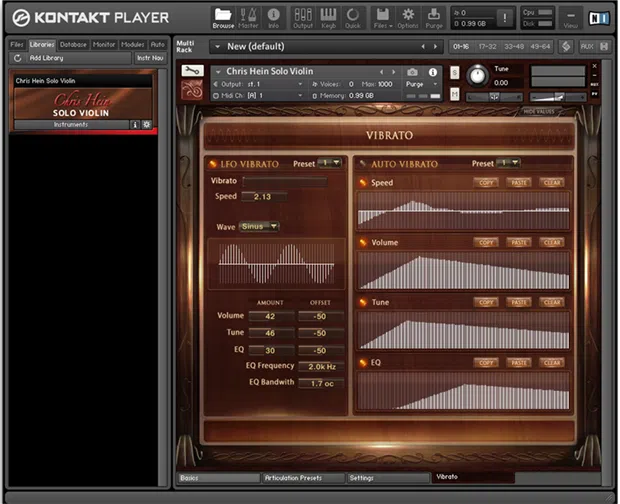Switch to the Database tab
620x504 pixels.
click(x=73, y=45)
